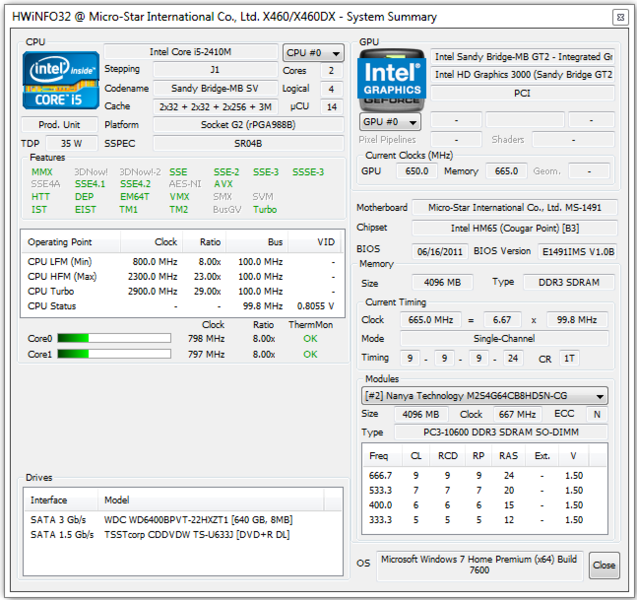
Task: Click the Clock header in operating point table
Action: (151, 242)
